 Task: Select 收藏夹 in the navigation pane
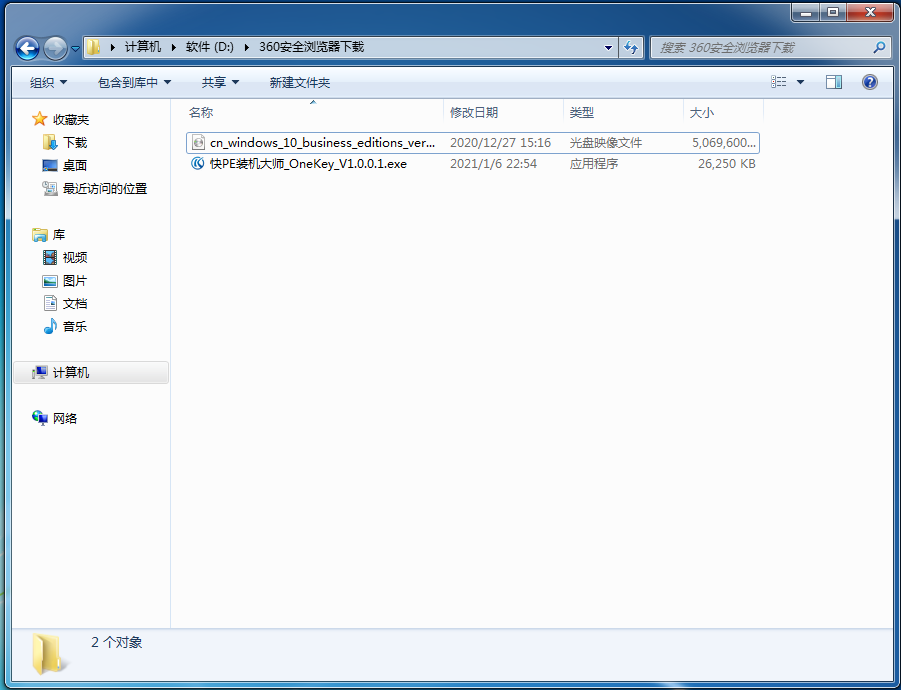click(x=71, y=120)
